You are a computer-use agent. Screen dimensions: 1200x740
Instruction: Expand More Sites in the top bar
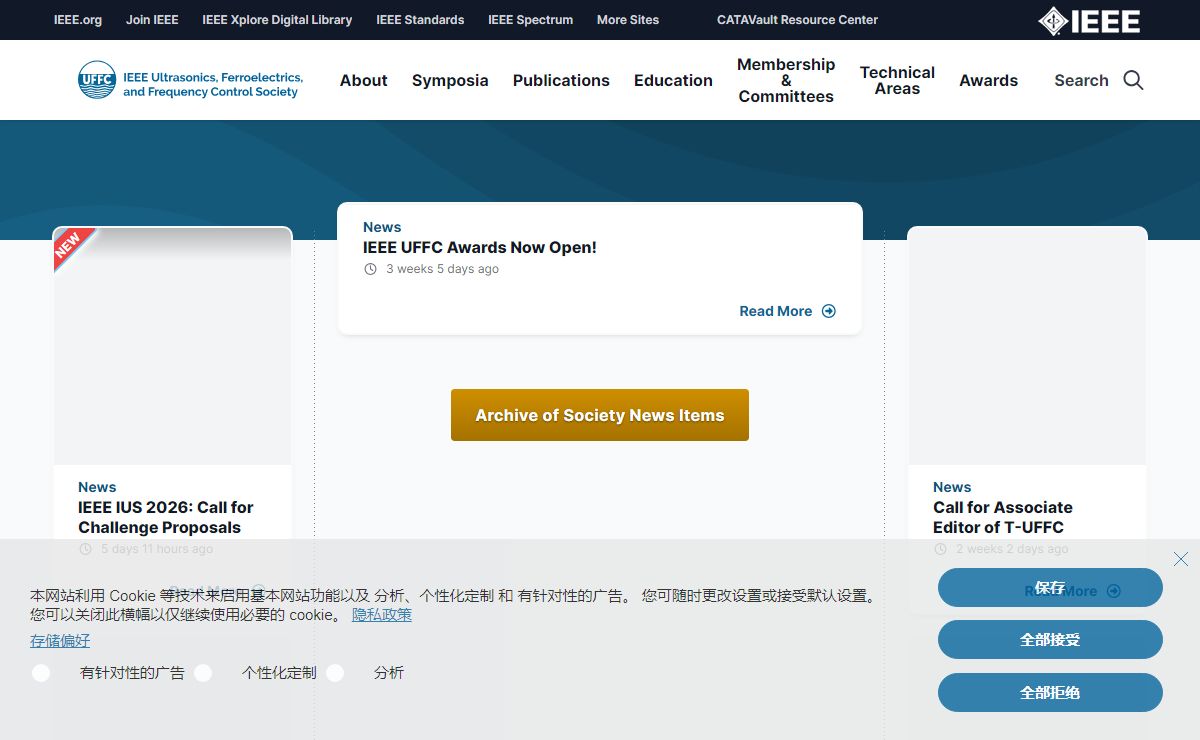(x=628, y=20)
